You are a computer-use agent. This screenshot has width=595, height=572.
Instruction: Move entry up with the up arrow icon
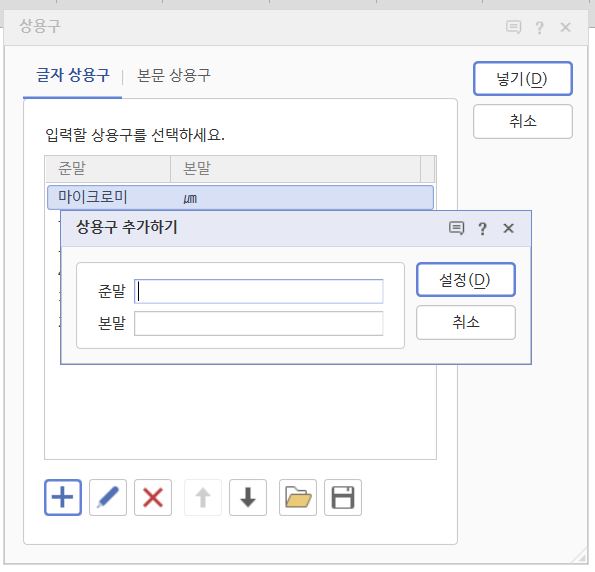coord(203,497)
